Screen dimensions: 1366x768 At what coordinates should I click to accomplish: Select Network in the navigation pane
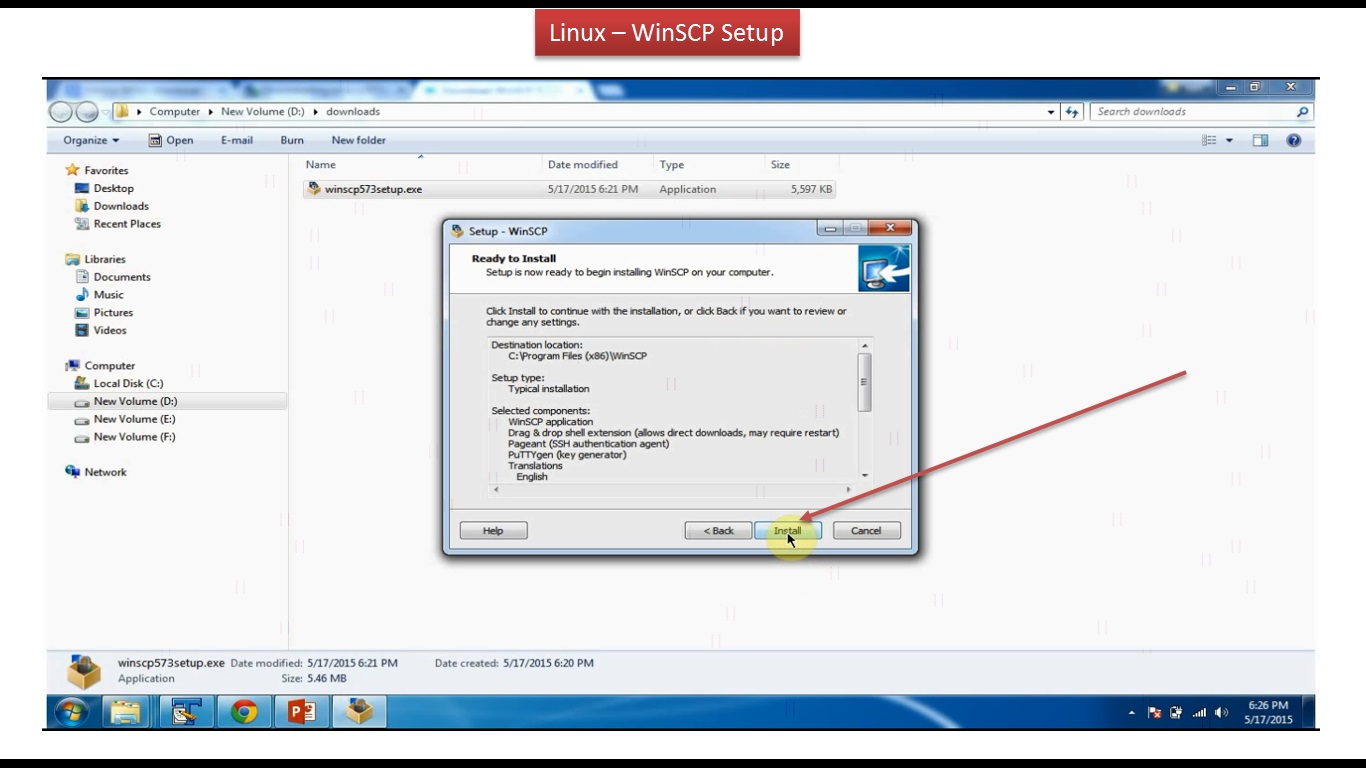pos(105,472)
